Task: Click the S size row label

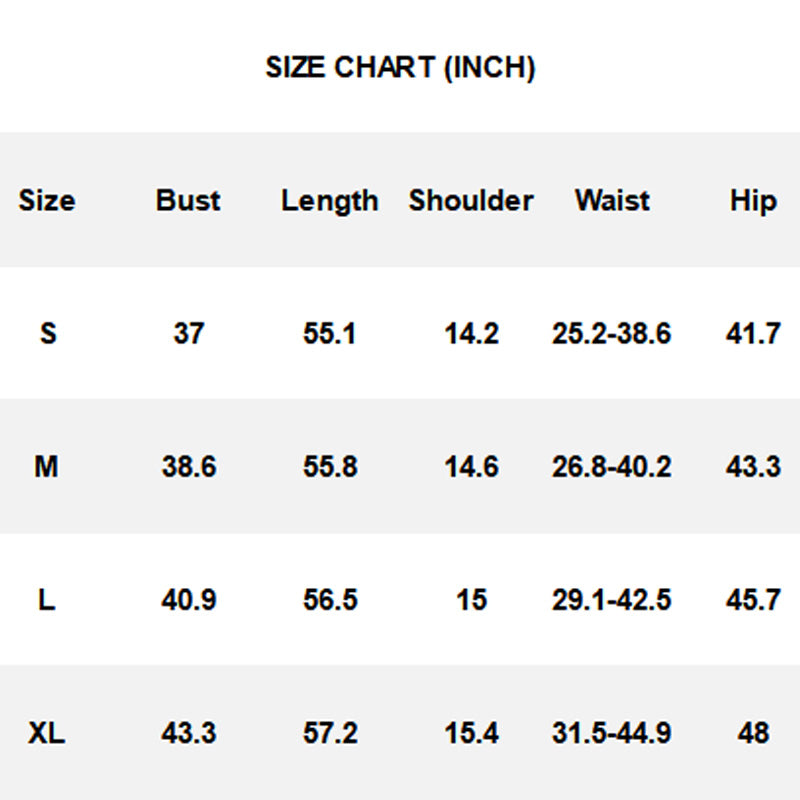Action: (x=48, y=333)
